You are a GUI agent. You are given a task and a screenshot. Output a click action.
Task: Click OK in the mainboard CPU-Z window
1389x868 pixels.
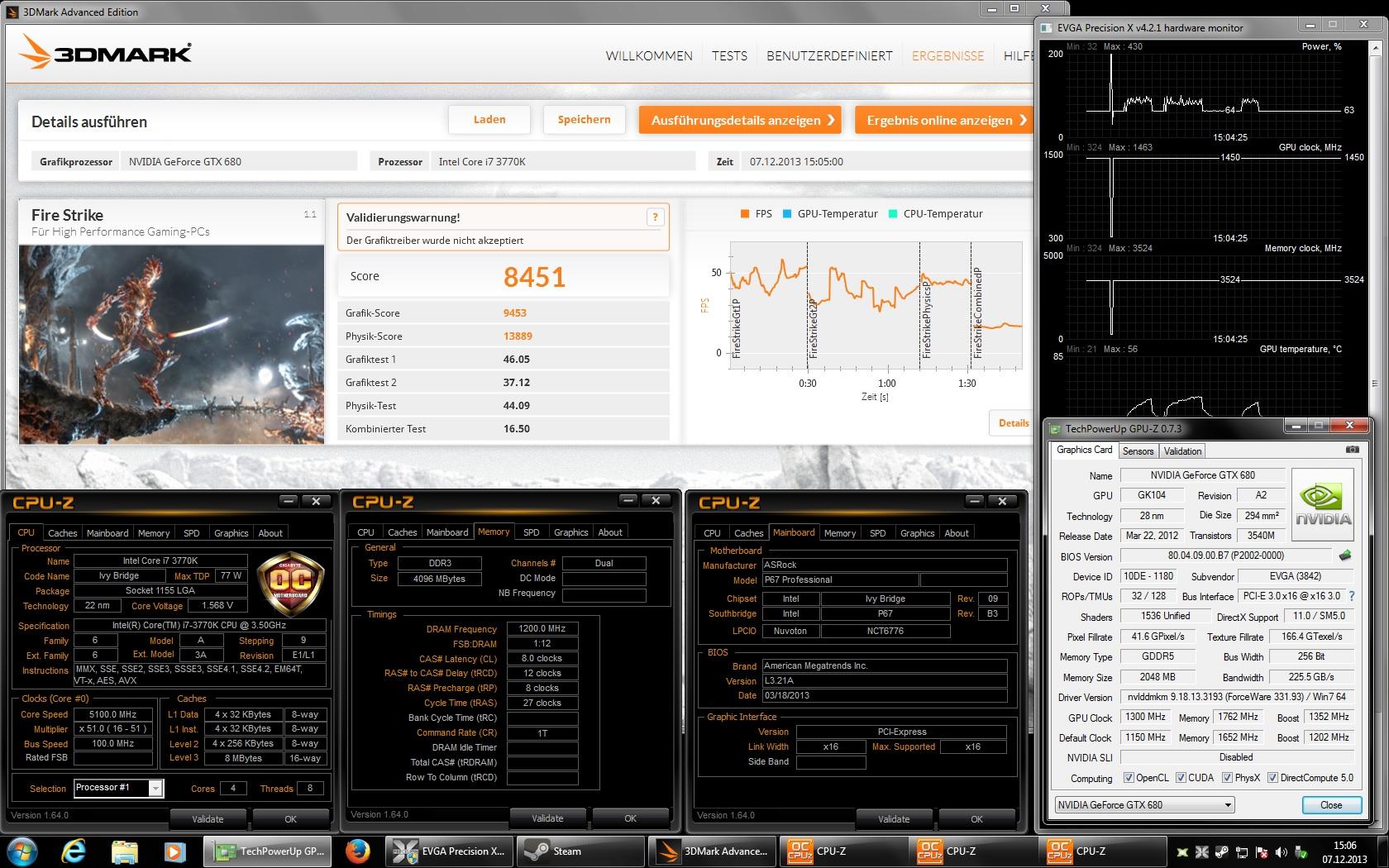point(976,818)
